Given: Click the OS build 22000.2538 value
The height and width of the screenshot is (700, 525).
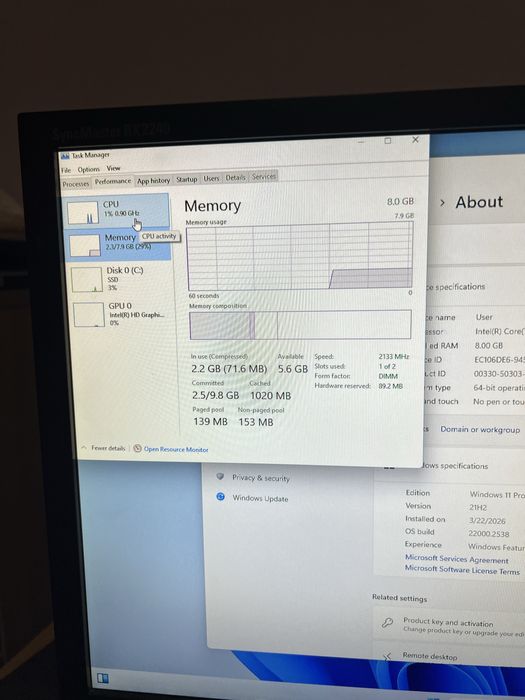Looking at the screenshot, I should pos(489,533).
